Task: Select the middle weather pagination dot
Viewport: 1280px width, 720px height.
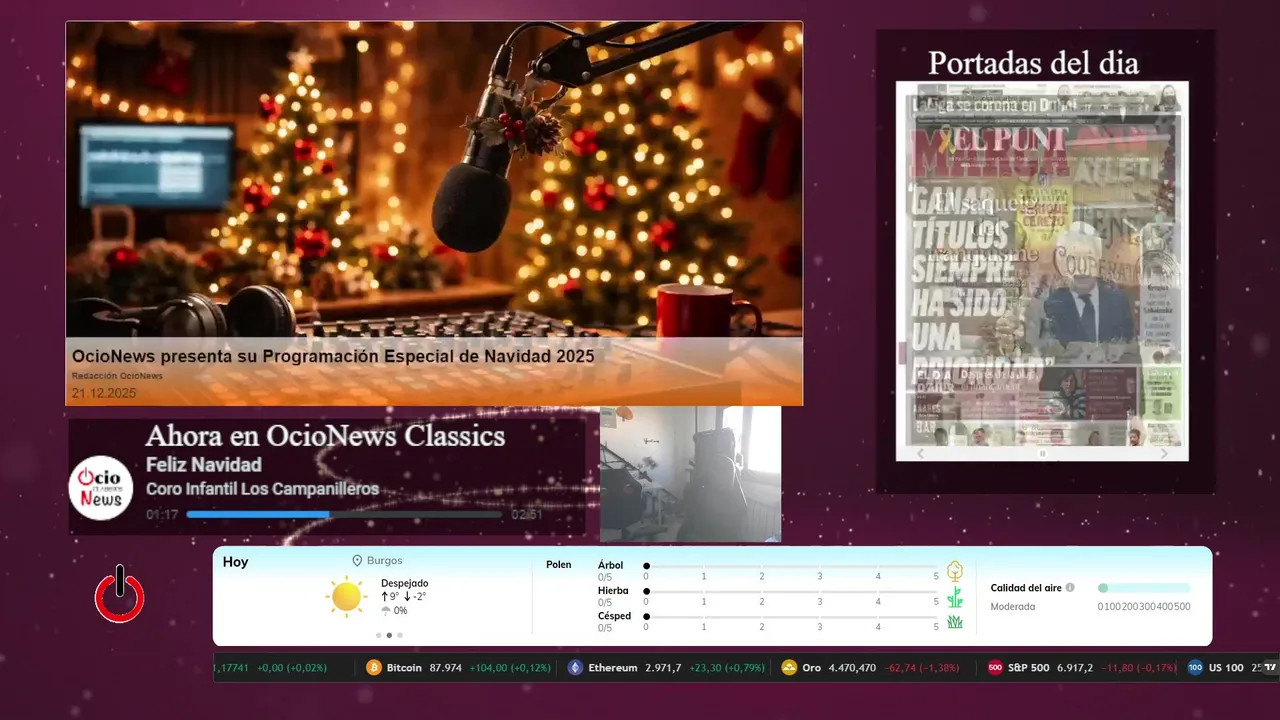Action: click(389, 635)
